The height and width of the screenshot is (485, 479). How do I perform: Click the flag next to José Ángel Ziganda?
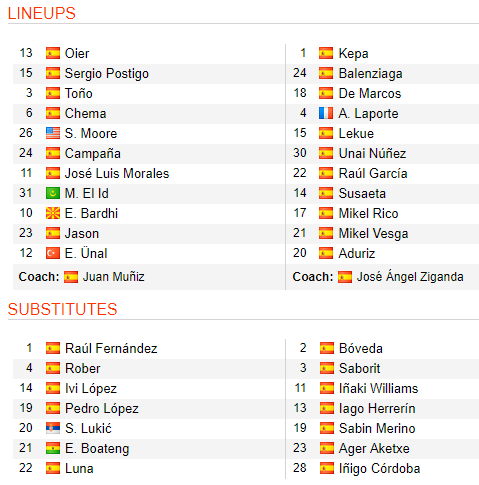coord(345,277)
